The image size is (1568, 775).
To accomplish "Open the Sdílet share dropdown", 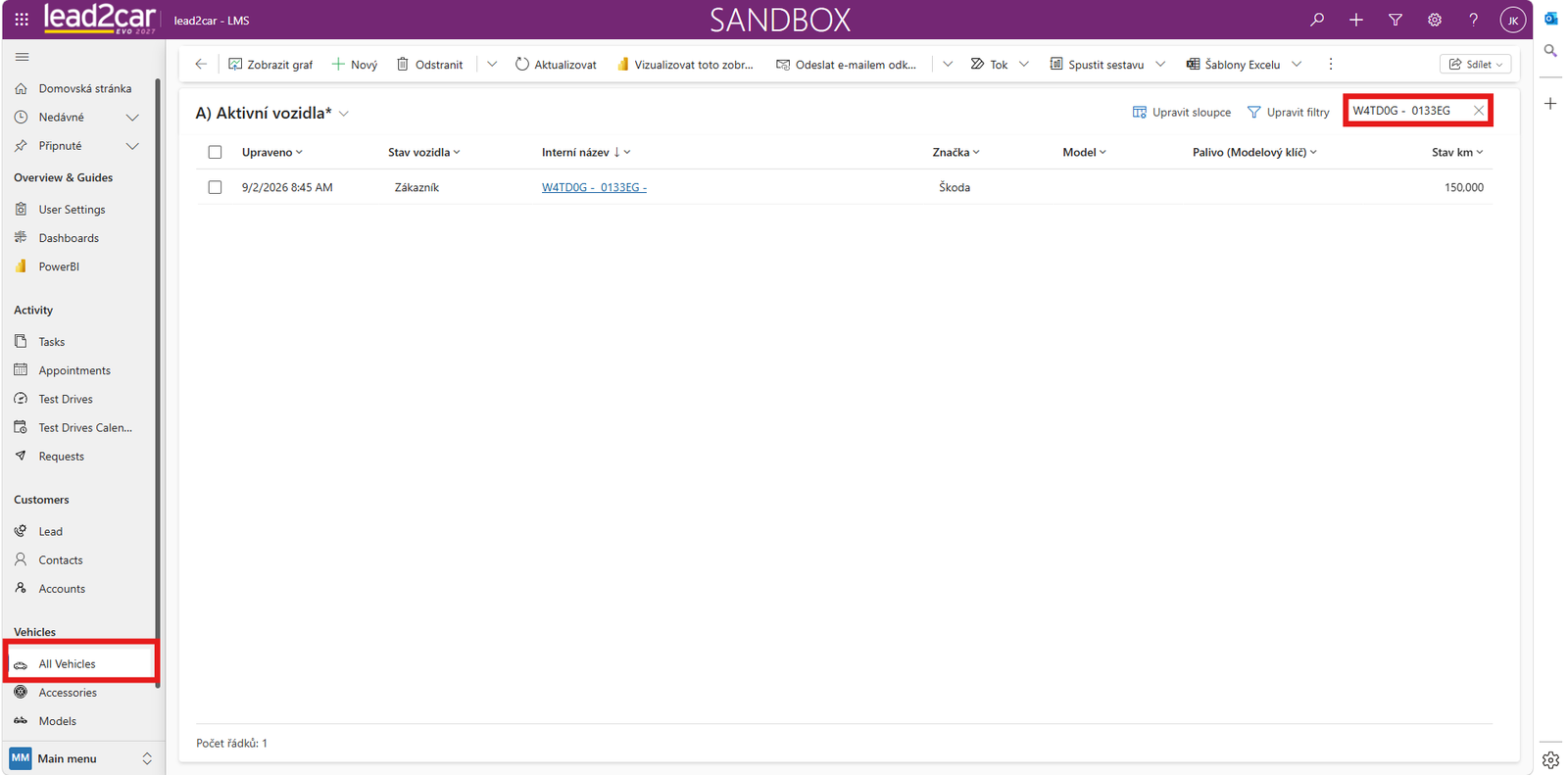I will click(x=1475, y=65).
